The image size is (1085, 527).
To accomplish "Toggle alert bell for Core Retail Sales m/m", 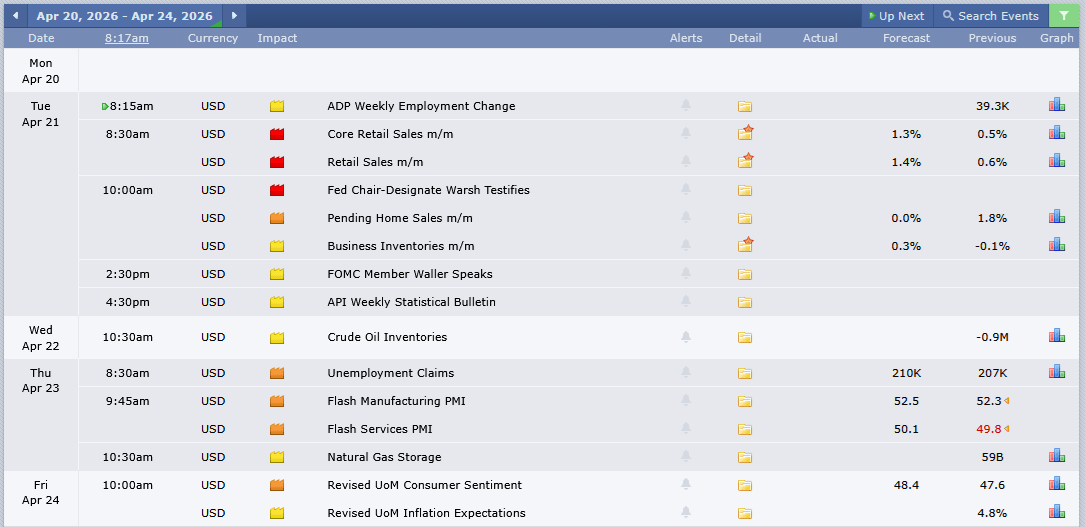I will point(686,133).
